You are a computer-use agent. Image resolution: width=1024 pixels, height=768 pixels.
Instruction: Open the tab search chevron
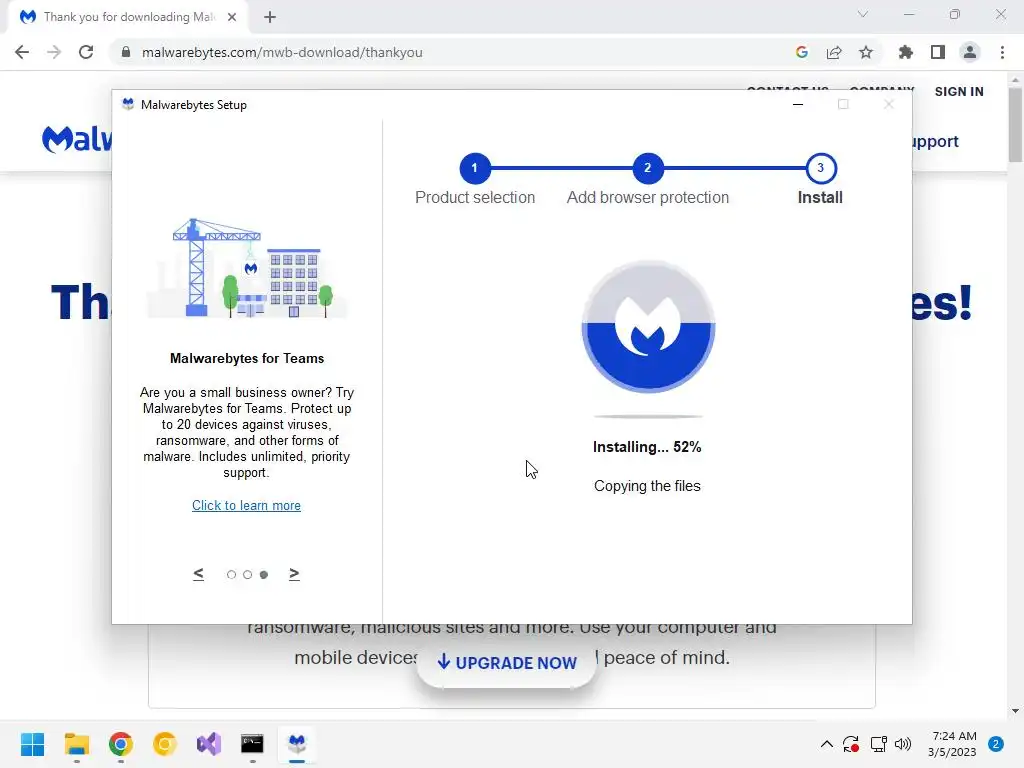tap(863, 14)
